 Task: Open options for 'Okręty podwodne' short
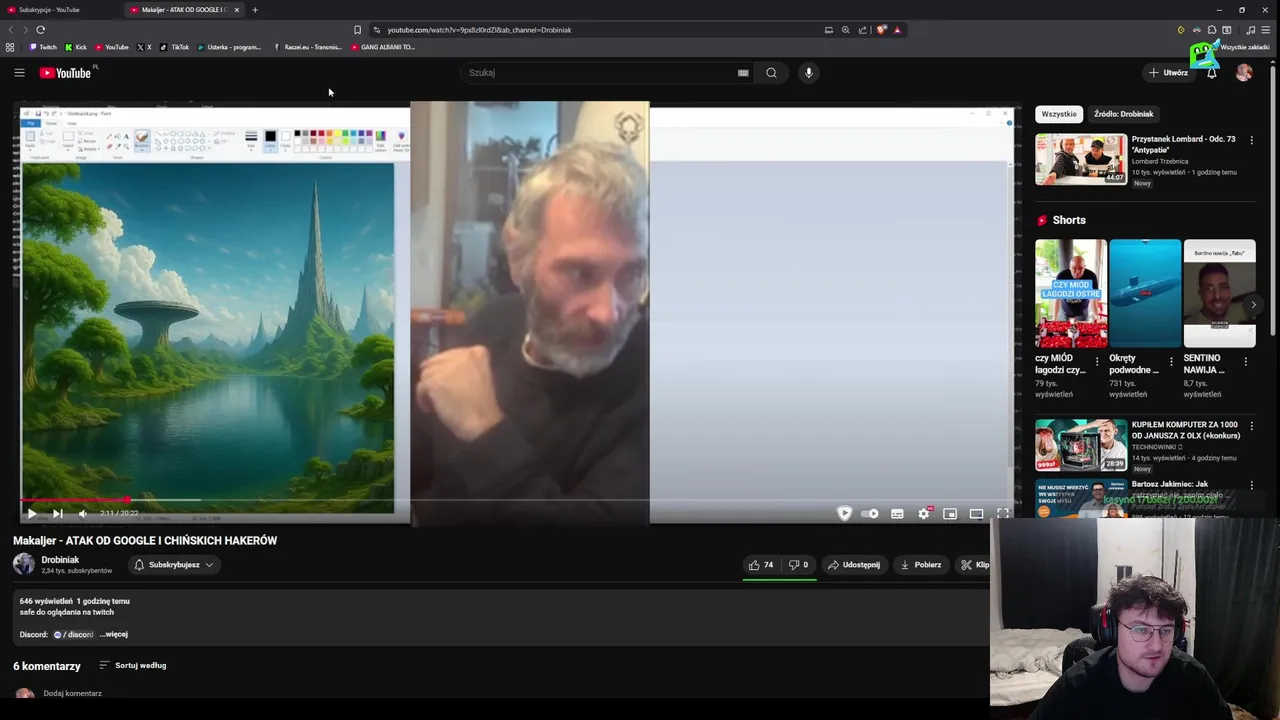point(1171,361)
